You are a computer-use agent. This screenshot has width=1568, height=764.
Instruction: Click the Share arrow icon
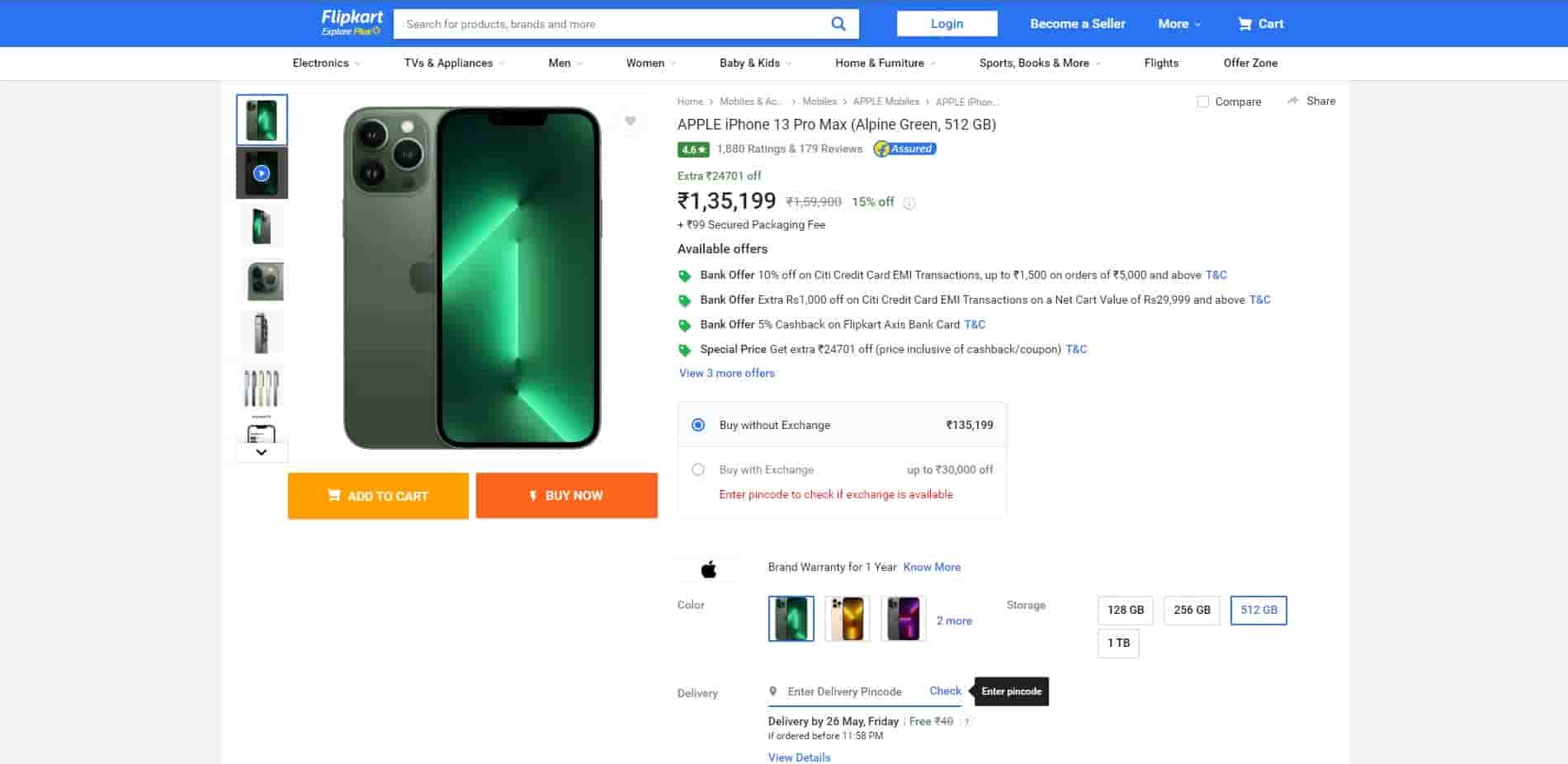[1292, 101]
